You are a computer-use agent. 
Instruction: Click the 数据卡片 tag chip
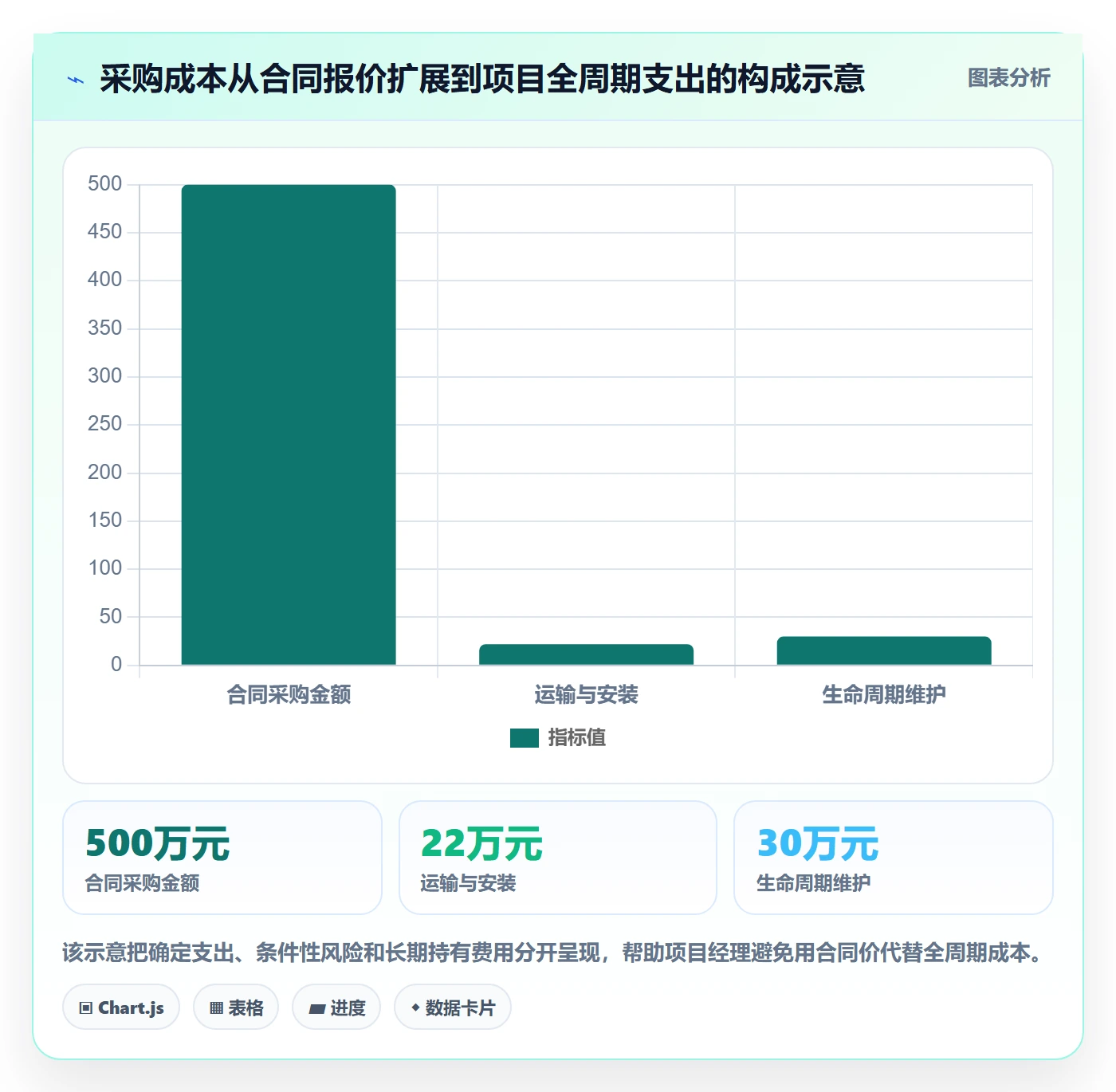click(453, 1008)
